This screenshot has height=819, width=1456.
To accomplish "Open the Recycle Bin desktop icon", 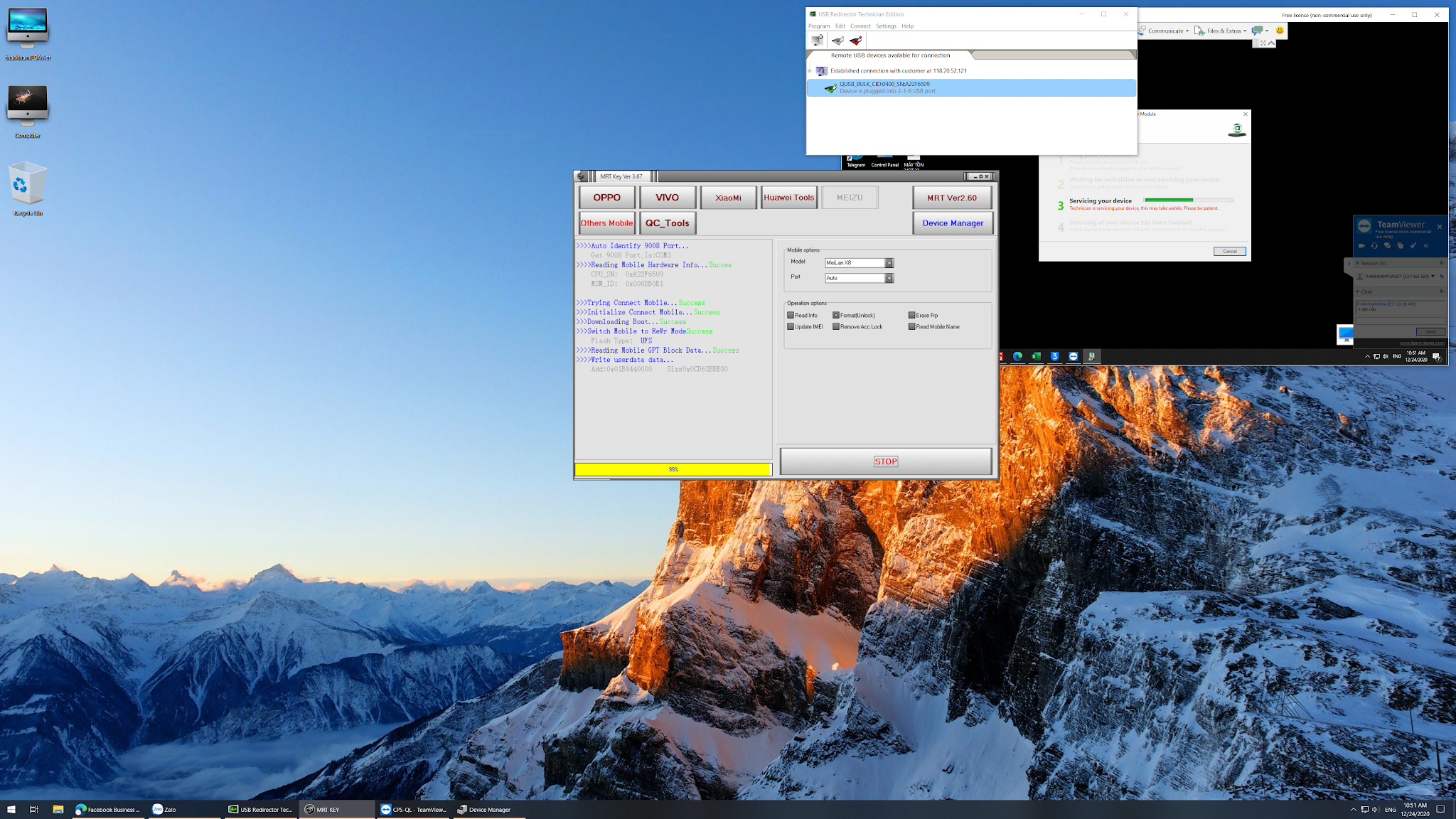I will 28,189.
